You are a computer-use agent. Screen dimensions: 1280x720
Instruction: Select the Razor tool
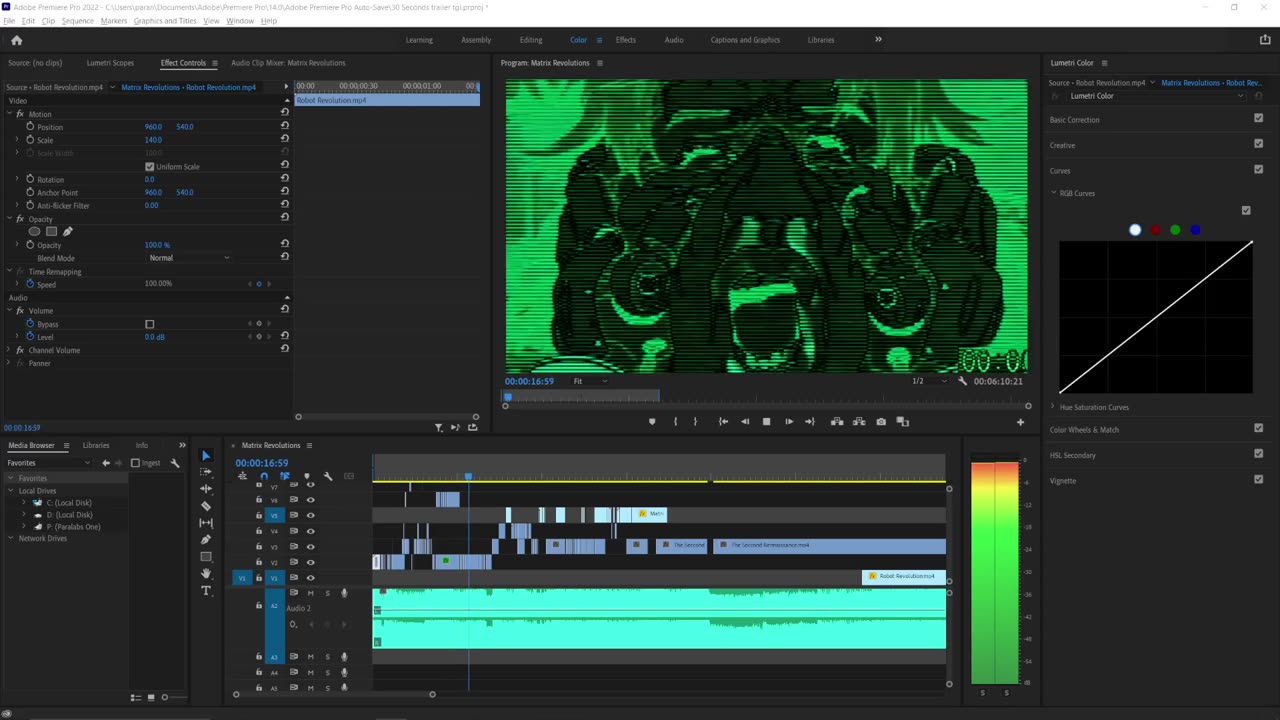(206, 506)
